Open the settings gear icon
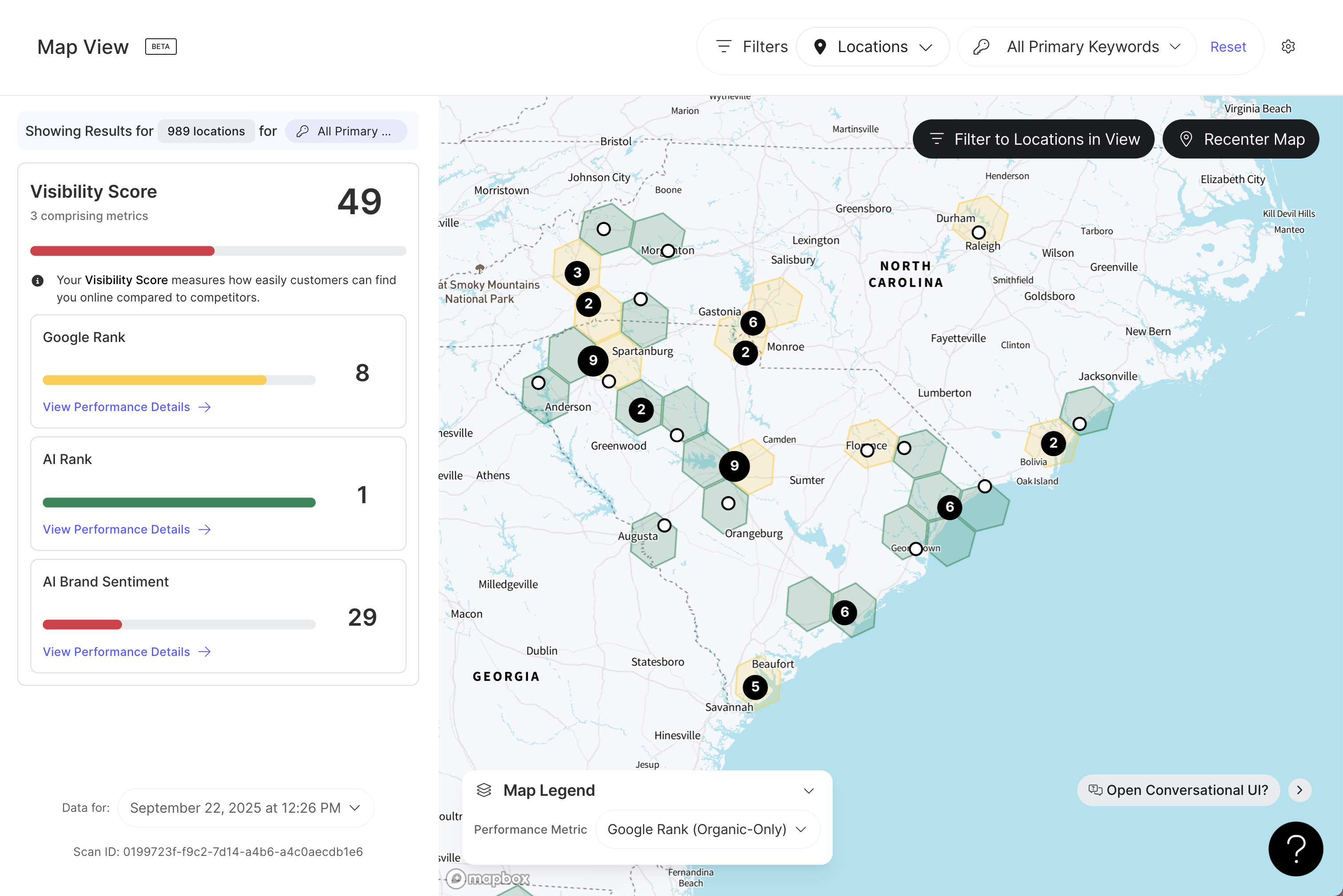1343x896 pixels. pyautogui.click(x=1288, y=46)
